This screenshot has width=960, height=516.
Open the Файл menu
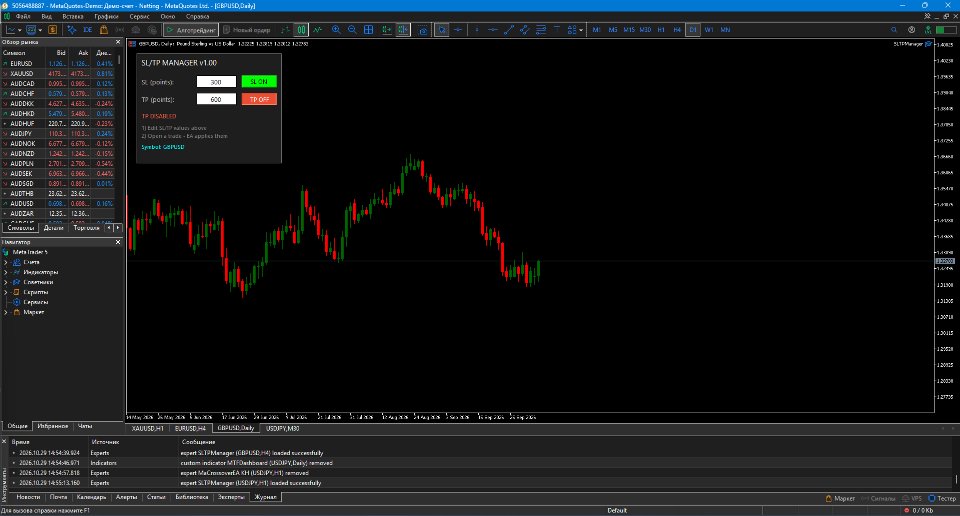[23, 17]
